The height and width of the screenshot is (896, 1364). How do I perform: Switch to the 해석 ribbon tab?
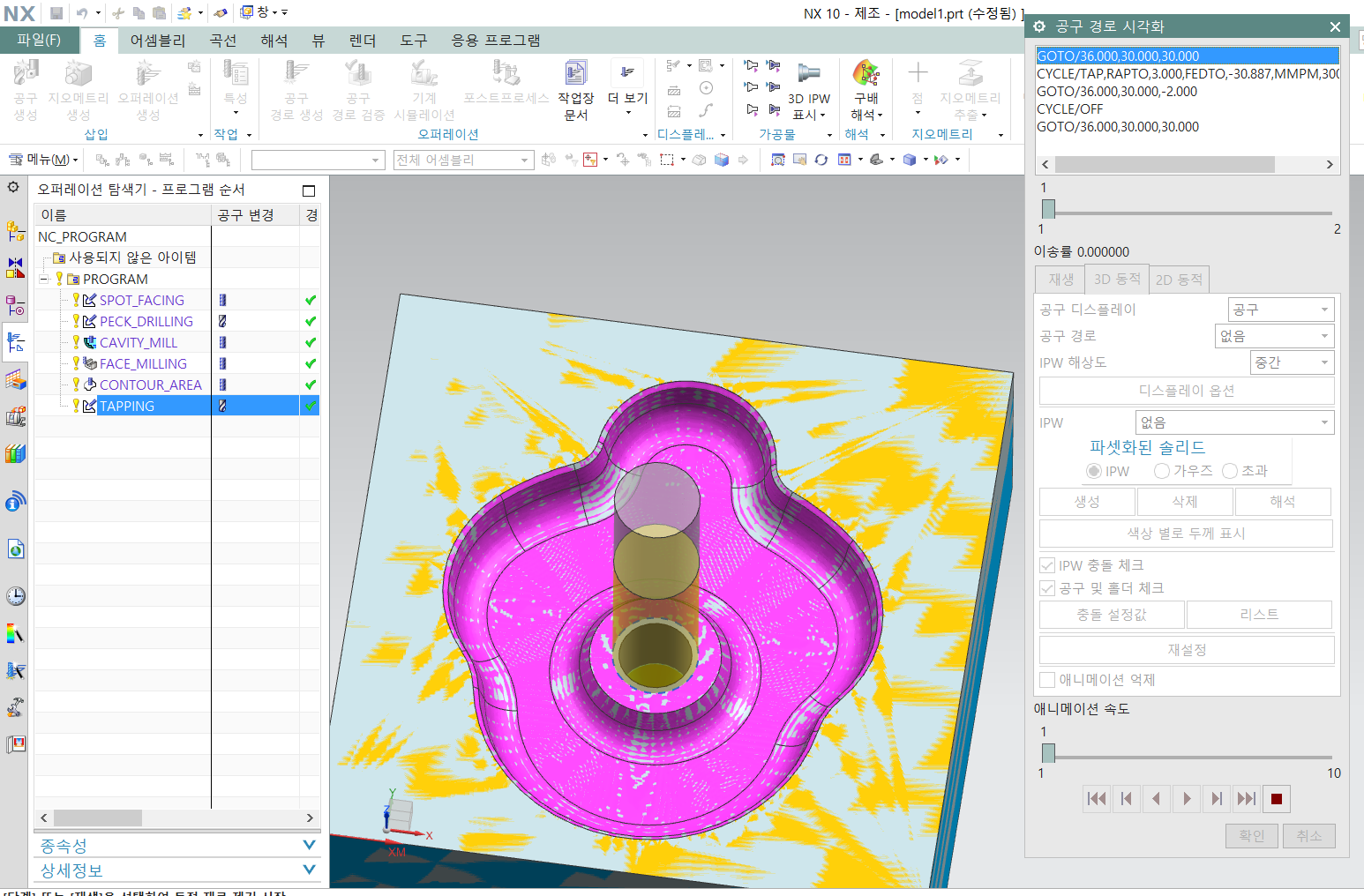(x=274, y=41)
